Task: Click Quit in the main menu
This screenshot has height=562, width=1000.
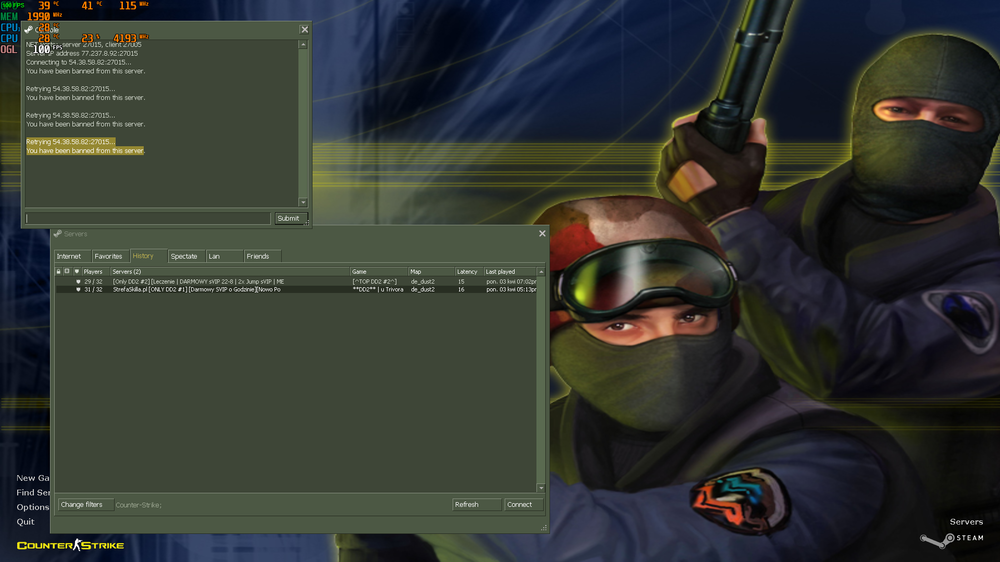Action: pos(26,522)
